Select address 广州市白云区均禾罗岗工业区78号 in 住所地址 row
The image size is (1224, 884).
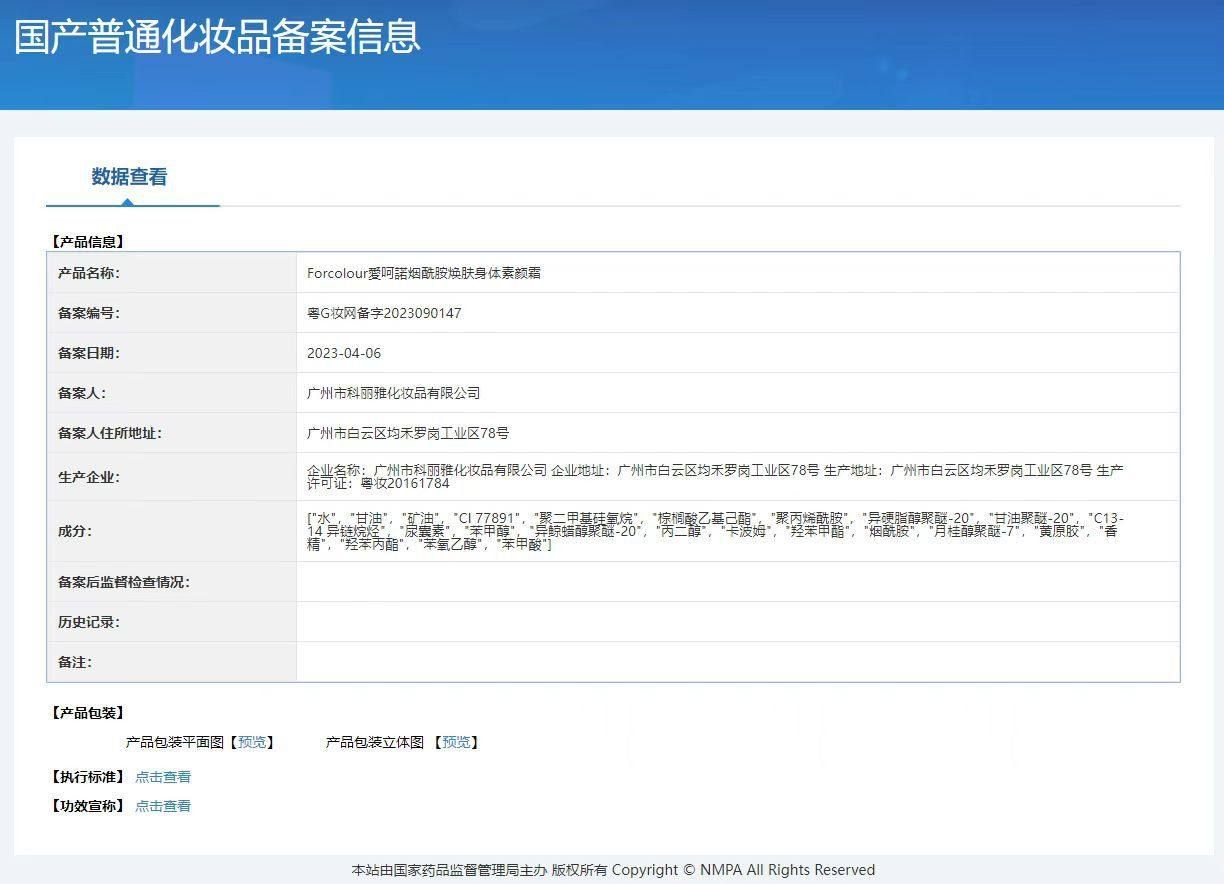(x=408, y=433)
